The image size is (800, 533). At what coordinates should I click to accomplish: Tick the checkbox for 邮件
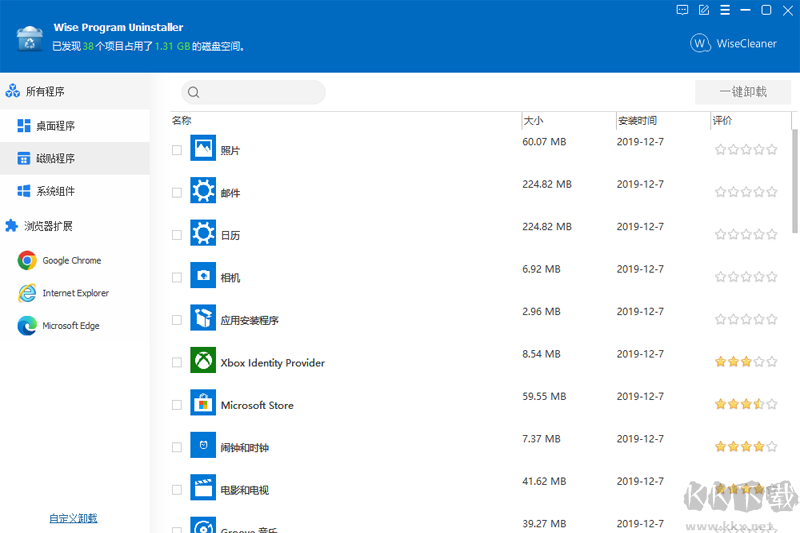point(177,192)
